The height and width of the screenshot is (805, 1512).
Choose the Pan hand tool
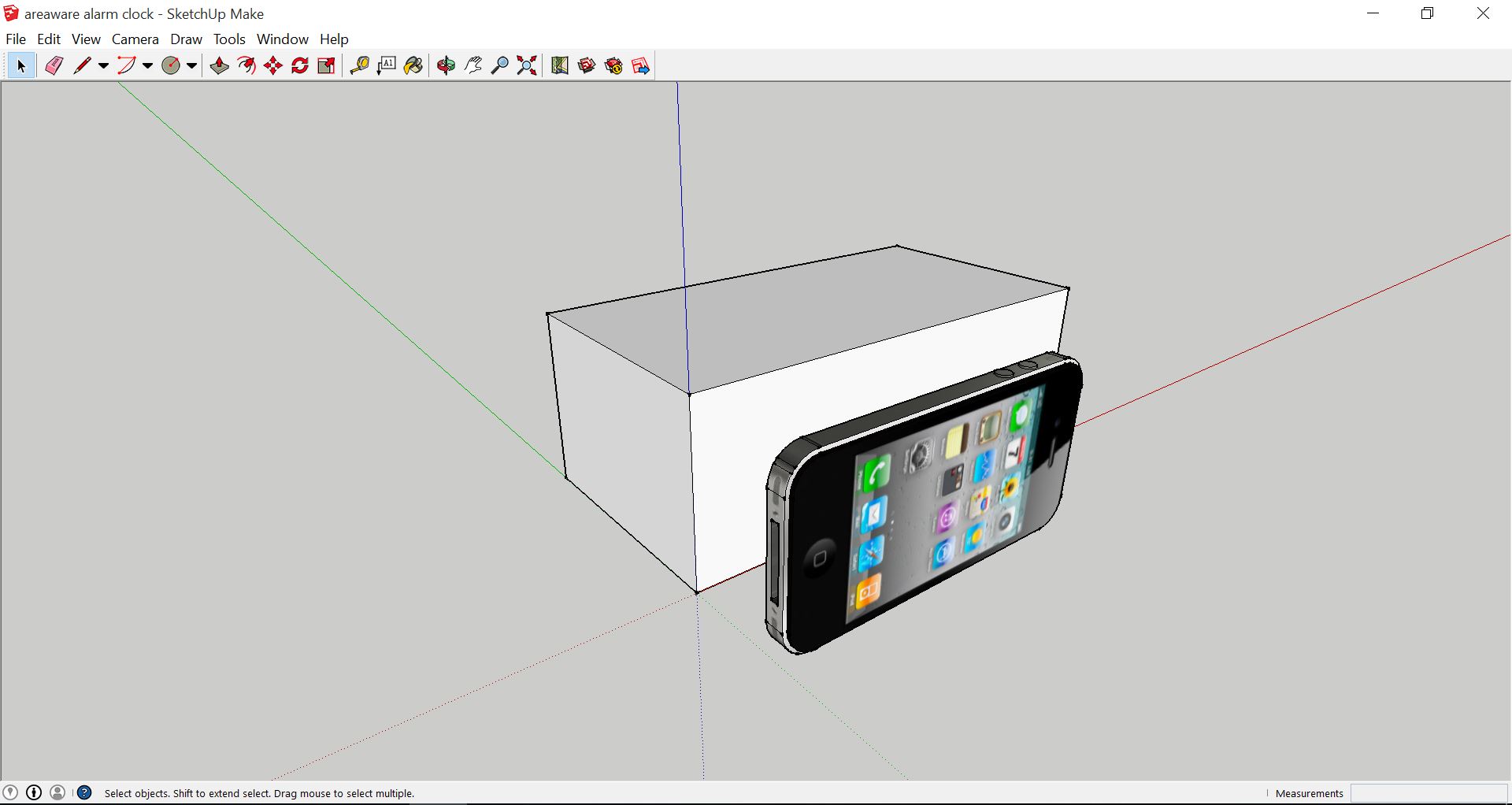(x=473, y=66)
